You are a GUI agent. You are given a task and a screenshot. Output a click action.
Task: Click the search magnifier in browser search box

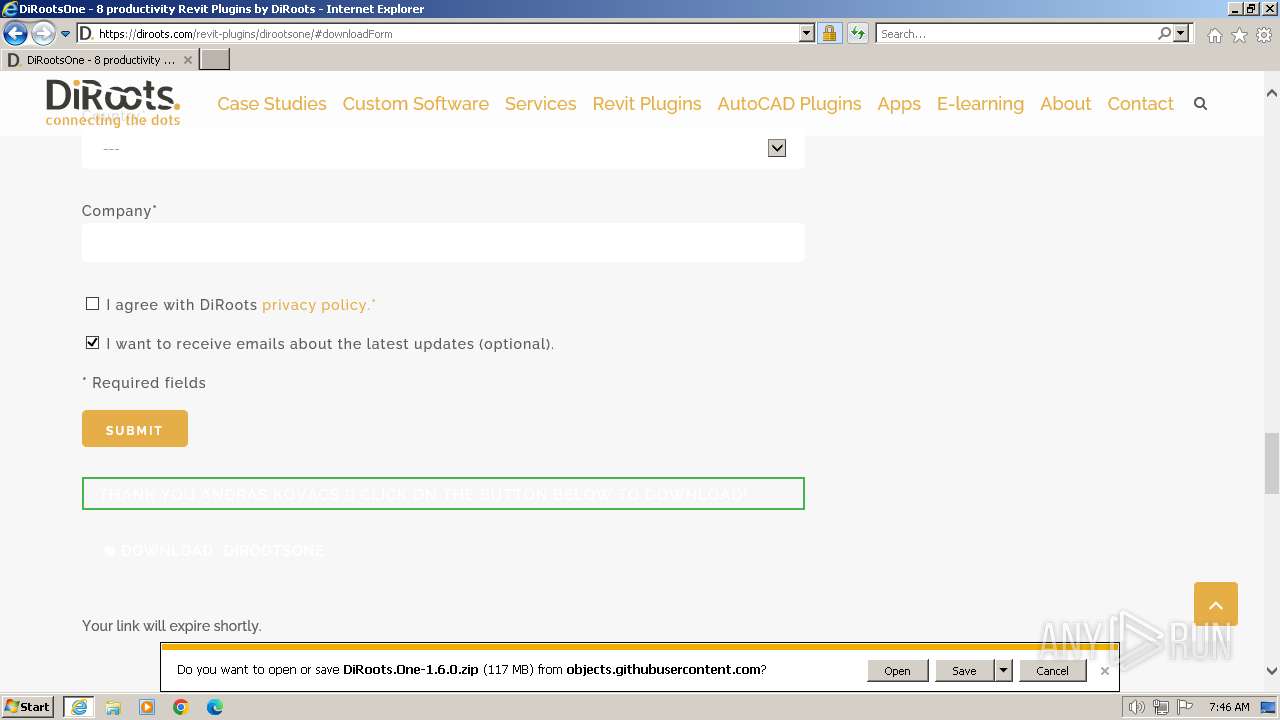click(x=1164, y=34)
